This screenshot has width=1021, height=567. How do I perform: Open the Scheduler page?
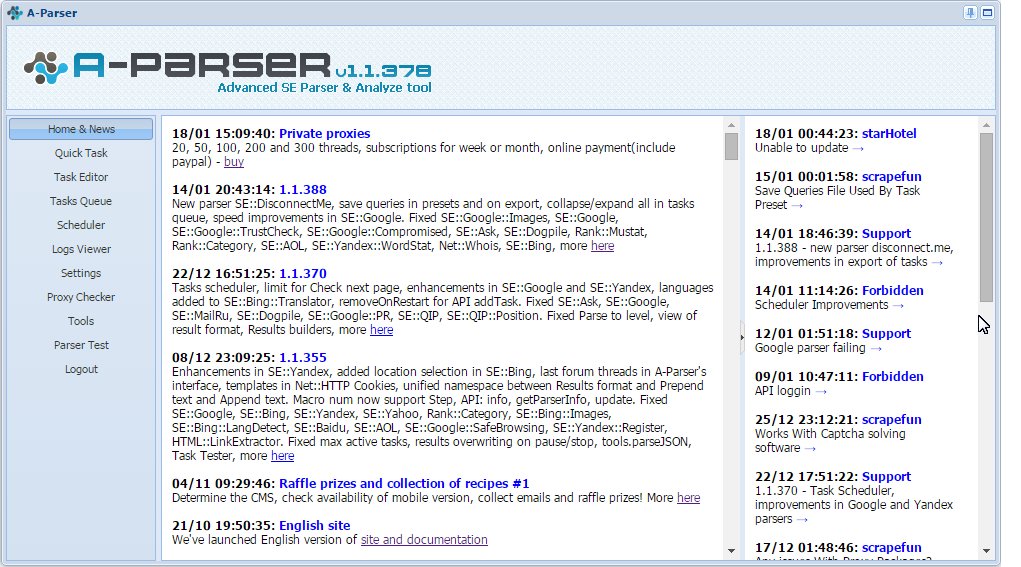pyautogui.click(x=81, y=225)
